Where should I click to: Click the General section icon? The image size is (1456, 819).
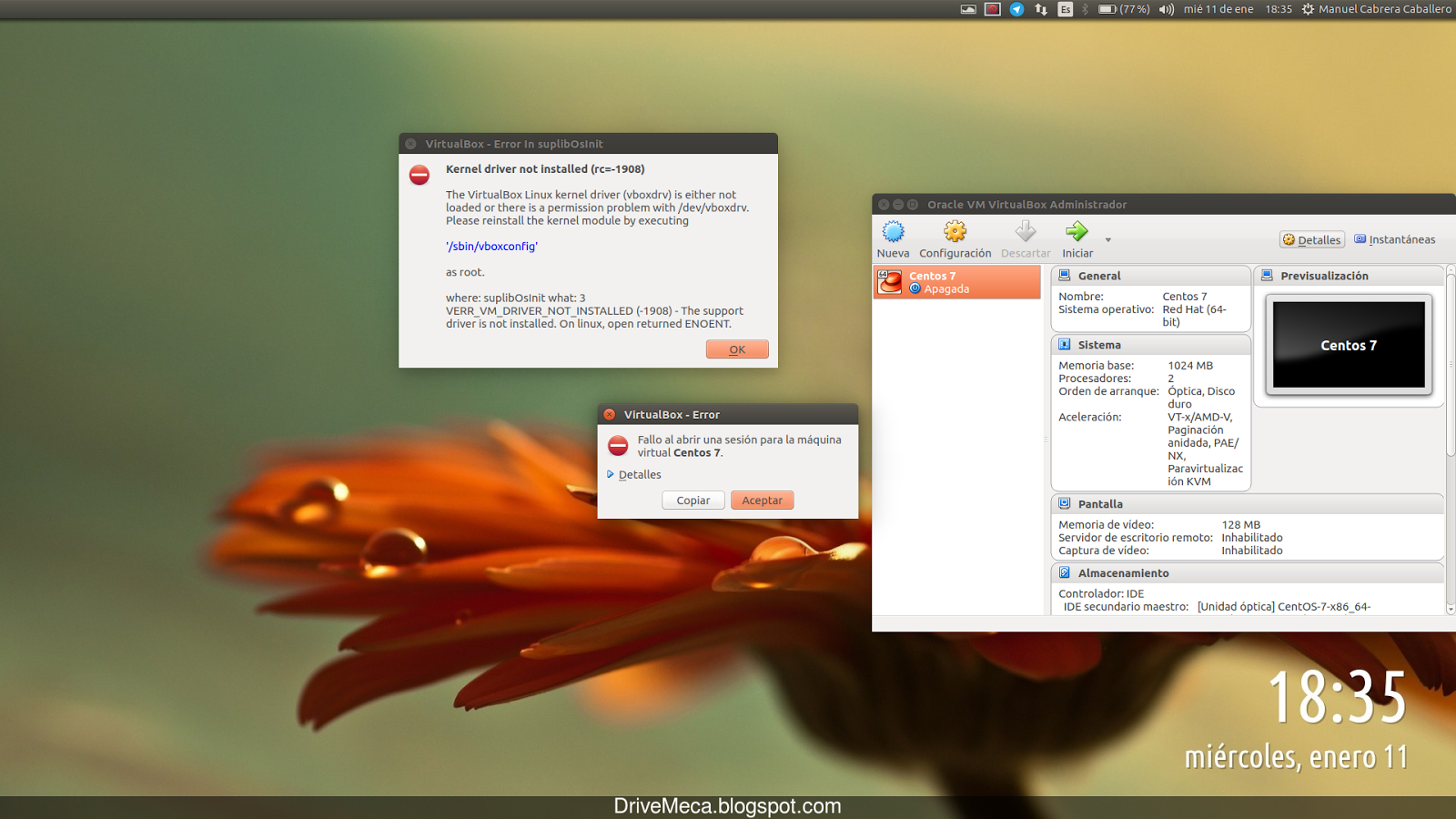point(1064,275)
